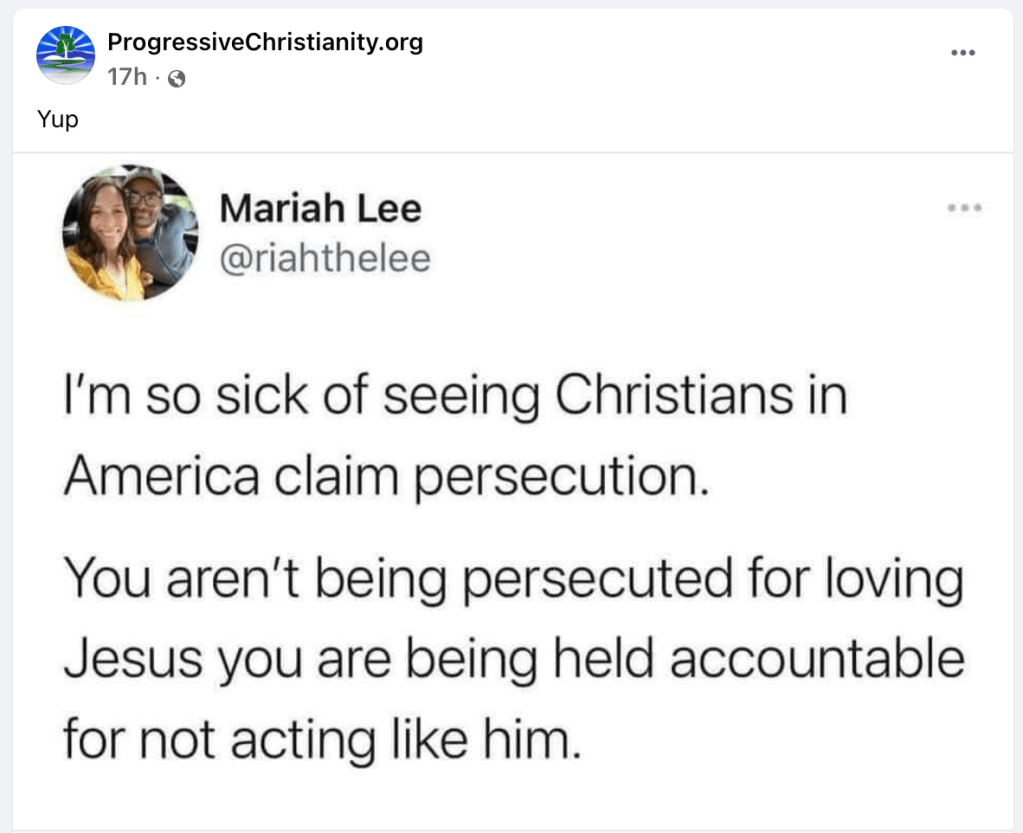This screenshot has height=833, width=1023.
Task: Click the "Yup" post caption
Action: tap(58, 120)
